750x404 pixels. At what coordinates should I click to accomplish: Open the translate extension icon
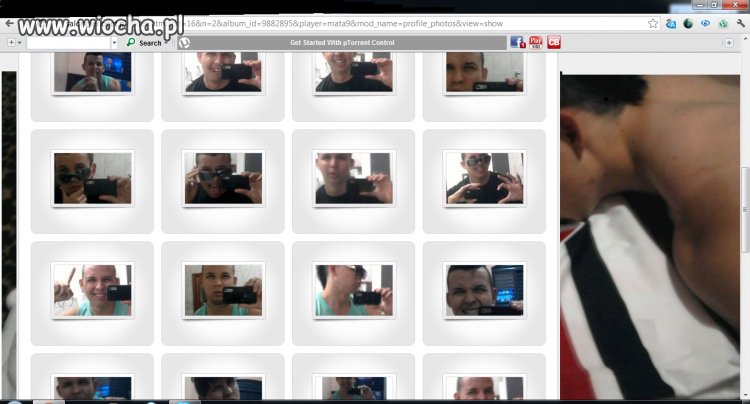(x=671, y=23)
